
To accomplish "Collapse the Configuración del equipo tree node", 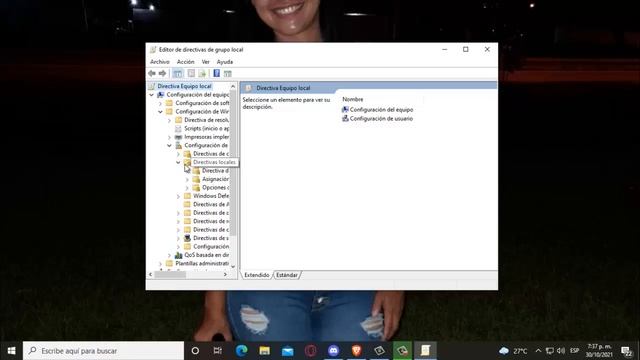I will click(x=151, y=95).
